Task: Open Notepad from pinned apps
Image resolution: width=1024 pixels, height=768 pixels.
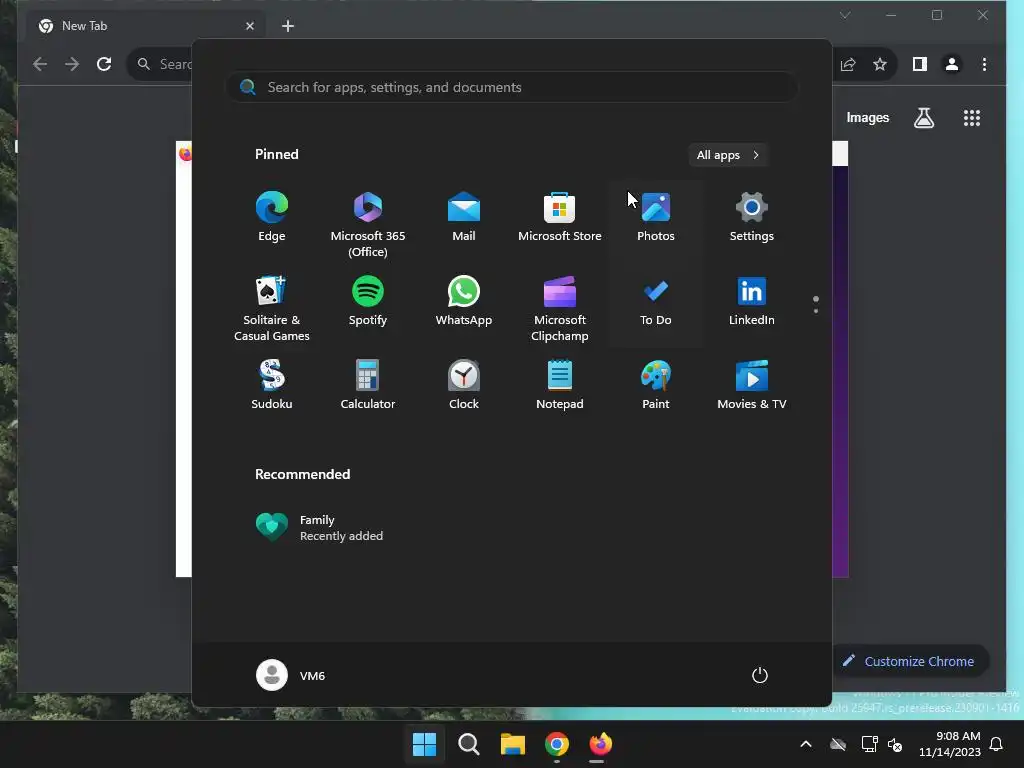Action: (560, 385)
